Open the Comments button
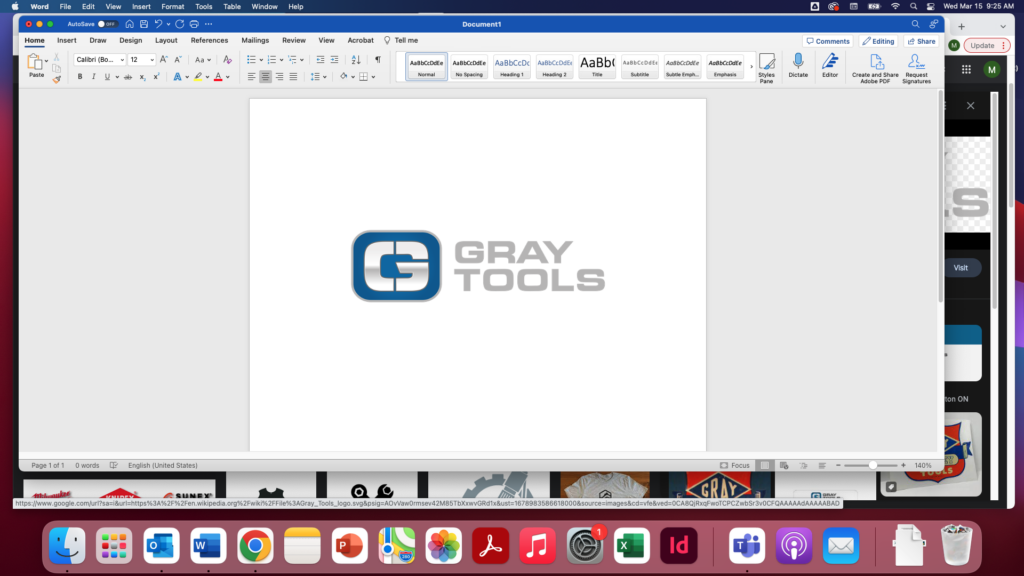The width and height of the screenshot is (1024, 576). pyautogui.click(x=827, y=41)
